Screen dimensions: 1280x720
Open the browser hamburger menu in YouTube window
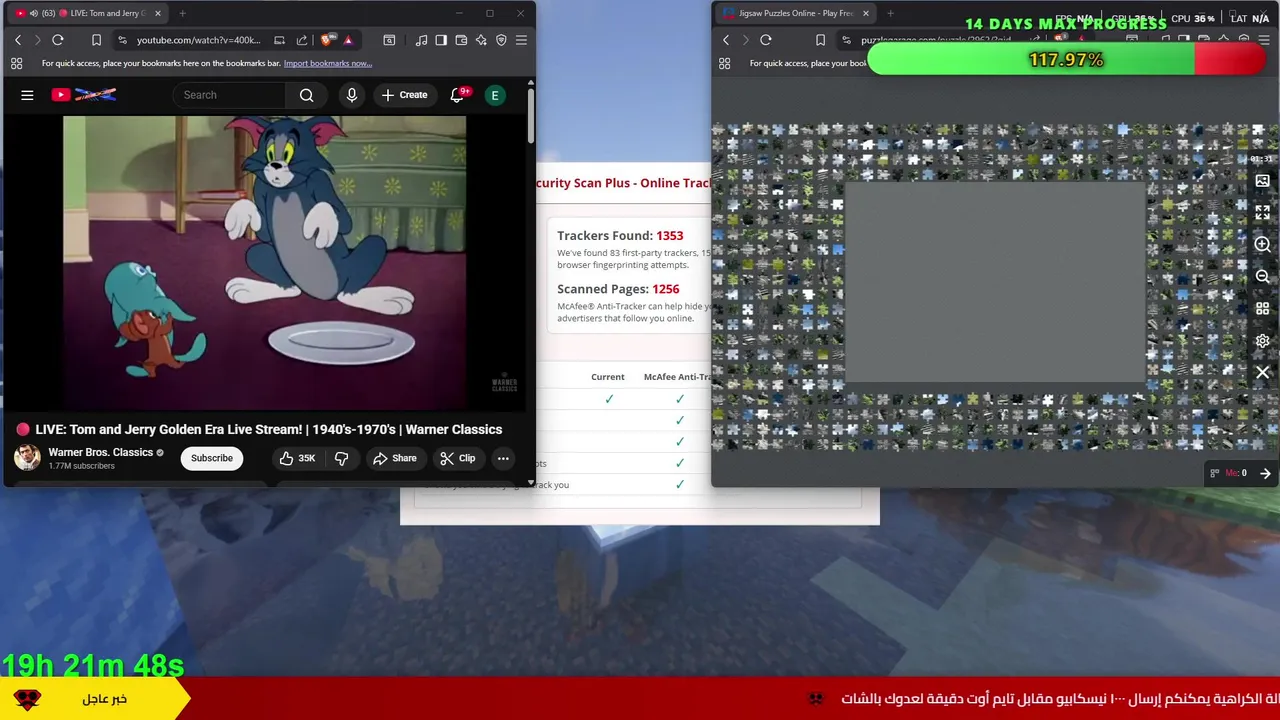click(x=521, y=40)
